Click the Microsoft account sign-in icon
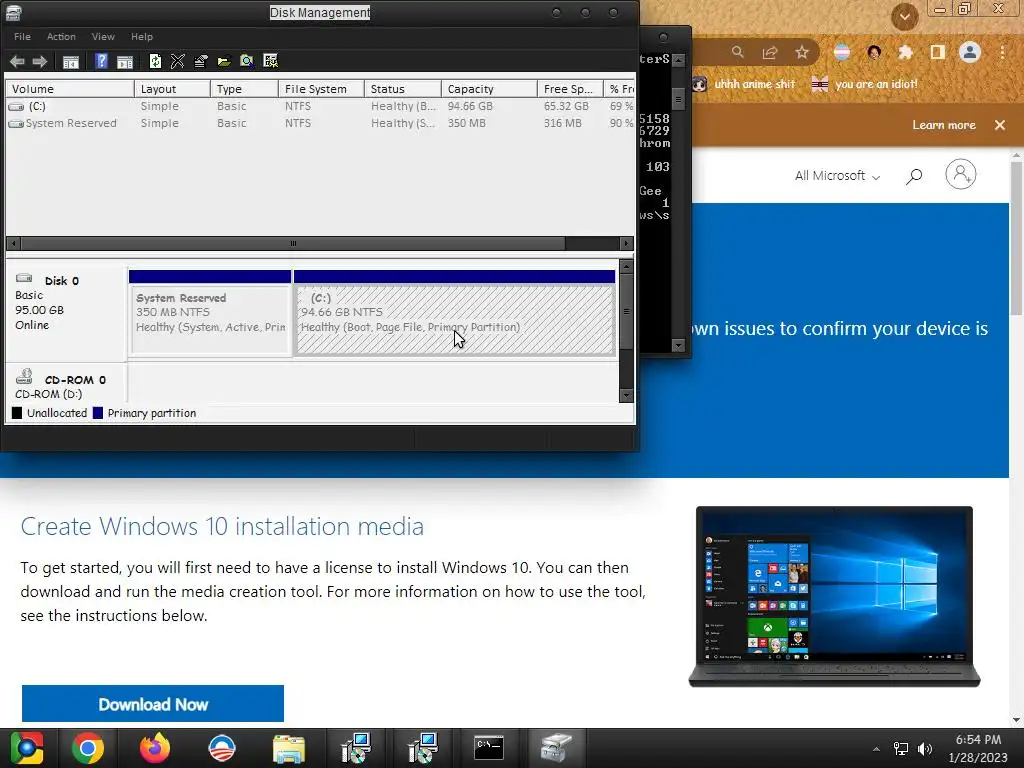The width and height of the screenshot is (1024, 768). coord(961,174)
